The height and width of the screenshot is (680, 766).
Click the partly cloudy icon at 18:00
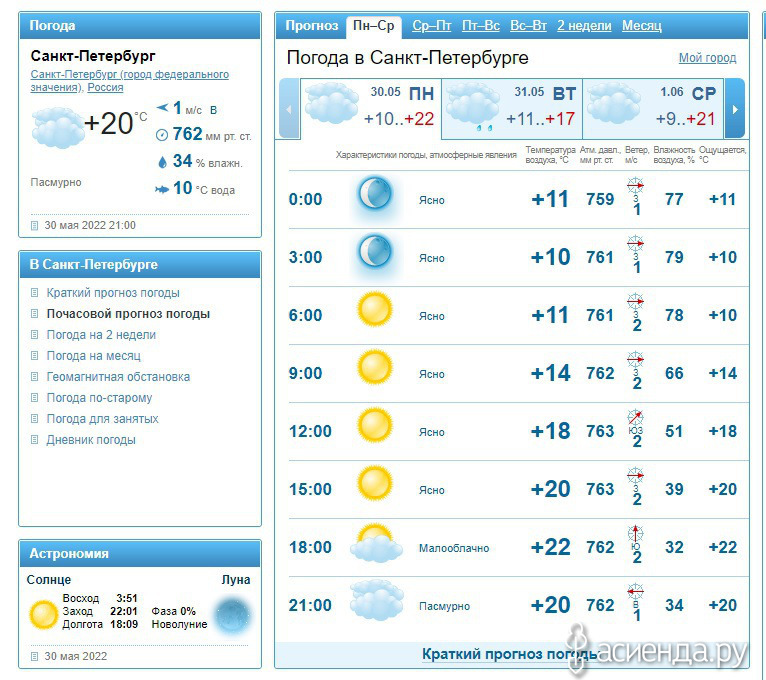click(376, 543)
